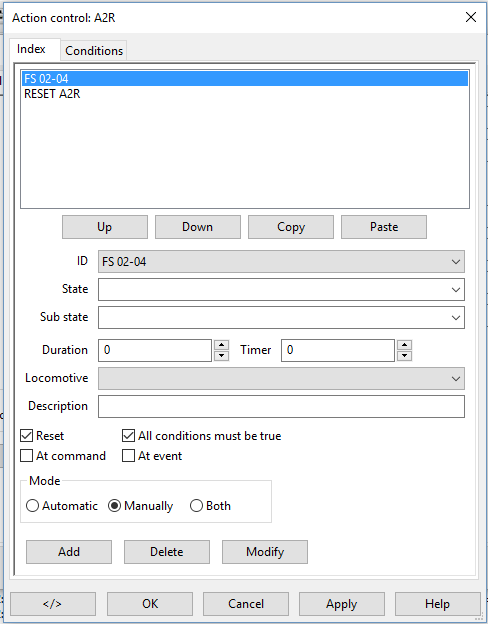Expand the Sub state dropdown
Image resolution: width=488 pixels, height=624 pixels.
pos(281,317)
